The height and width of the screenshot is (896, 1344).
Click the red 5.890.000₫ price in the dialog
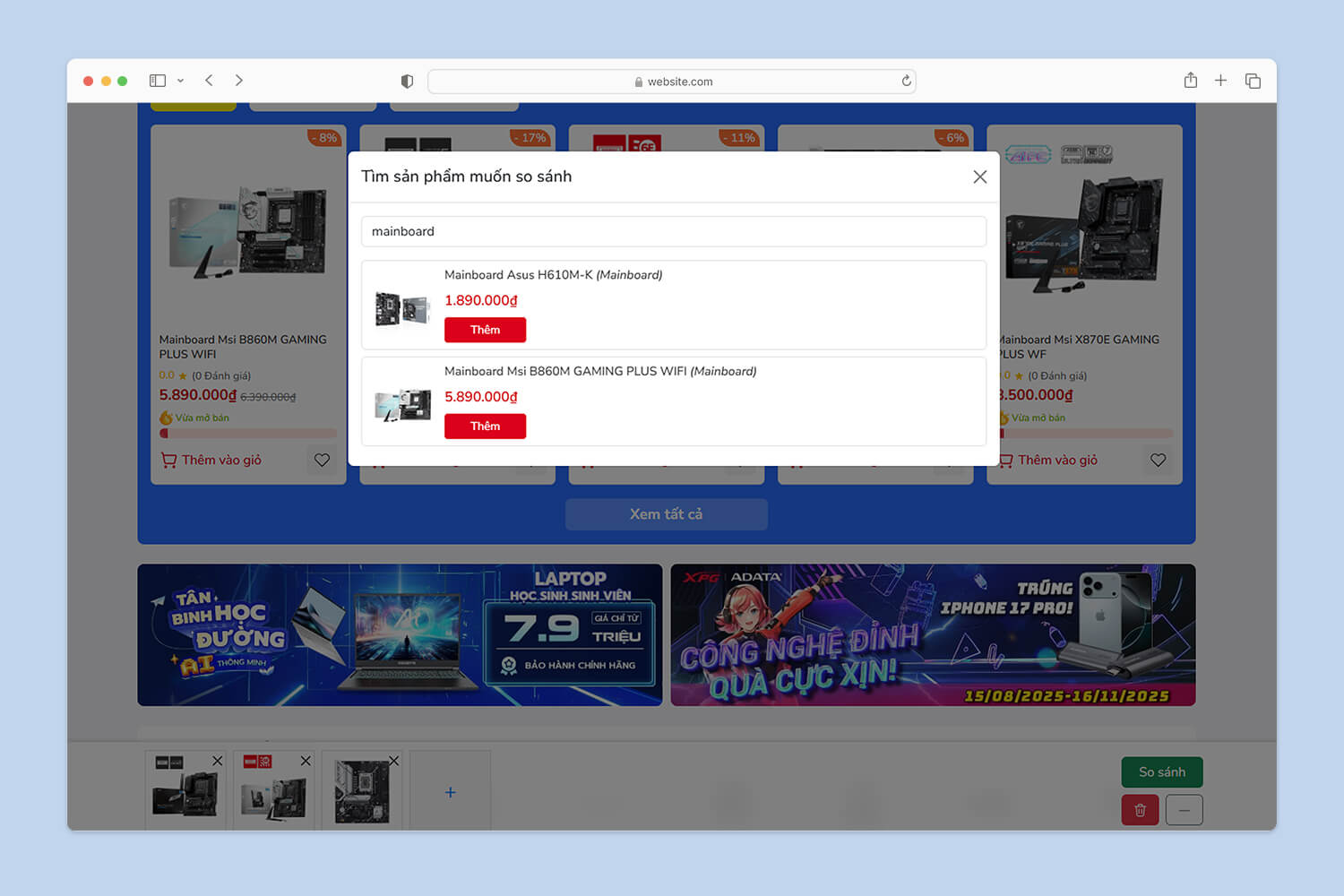[x=481, y=397]
